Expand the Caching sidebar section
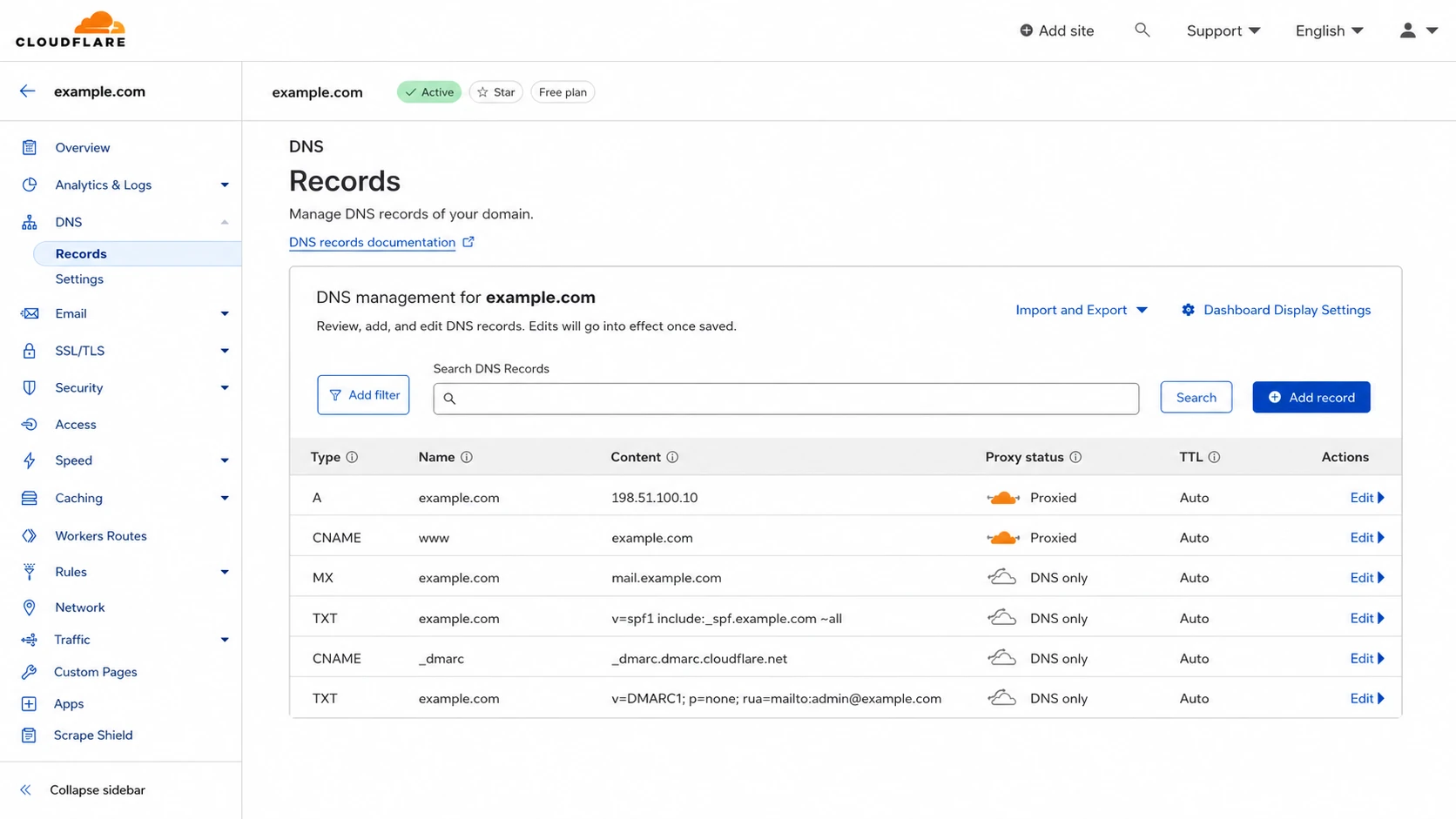 225,498
